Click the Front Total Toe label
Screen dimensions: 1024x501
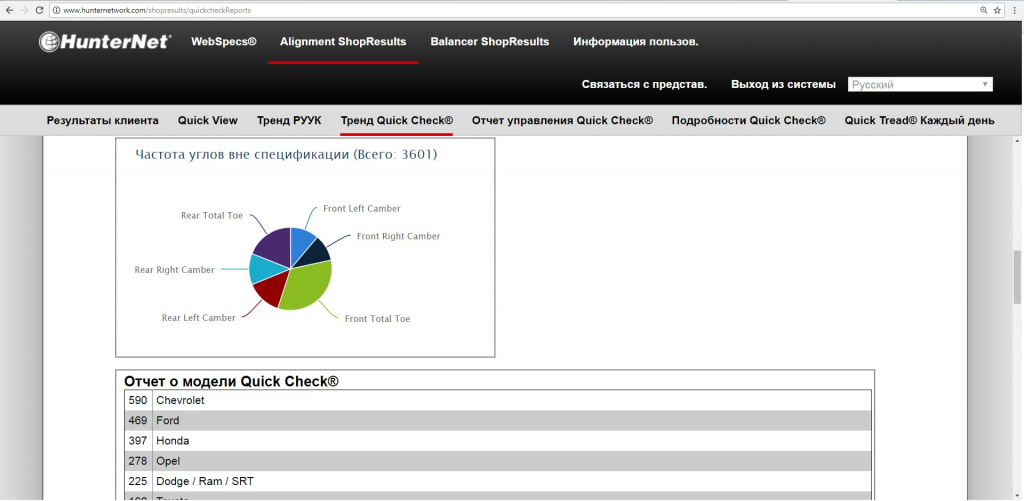[377, 319]
